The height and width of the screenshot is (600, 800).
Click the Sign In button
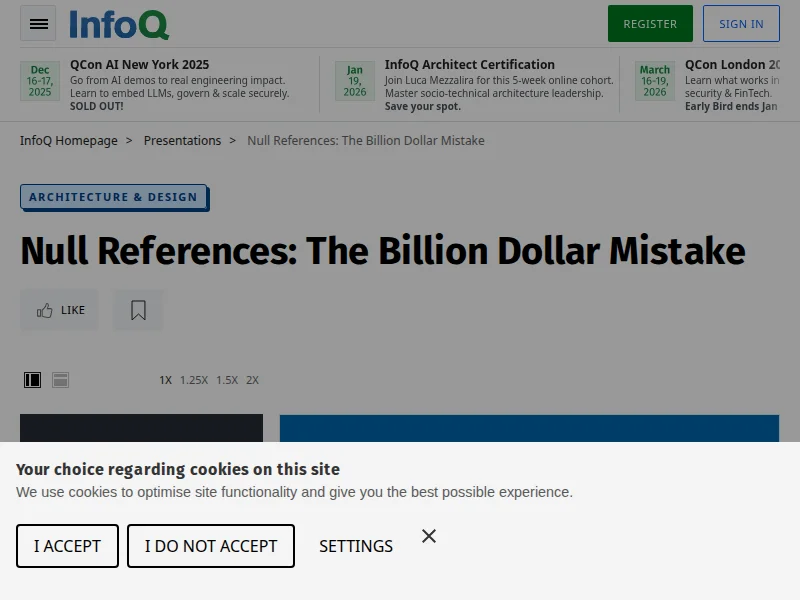(x=741, y=24)
